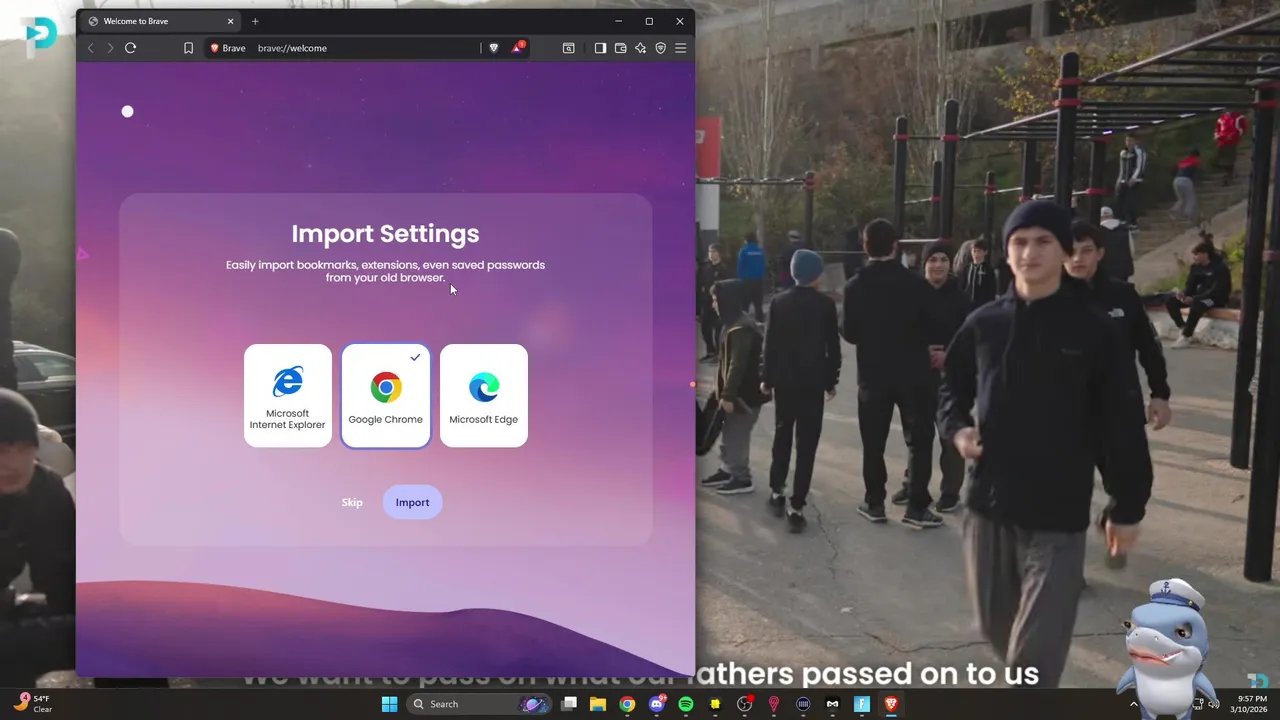Open Spotify from the taskbar
The image size is (1280, 720).
point(686,704)
